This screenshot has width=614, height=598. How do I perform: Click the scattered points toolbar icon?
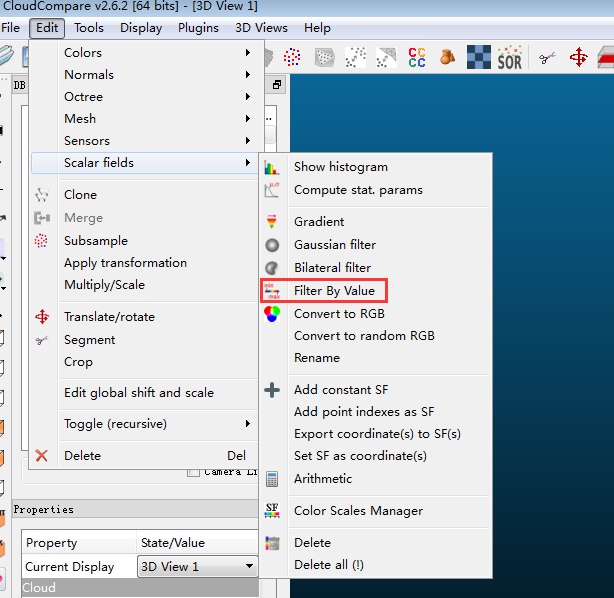tap(356, 57)
